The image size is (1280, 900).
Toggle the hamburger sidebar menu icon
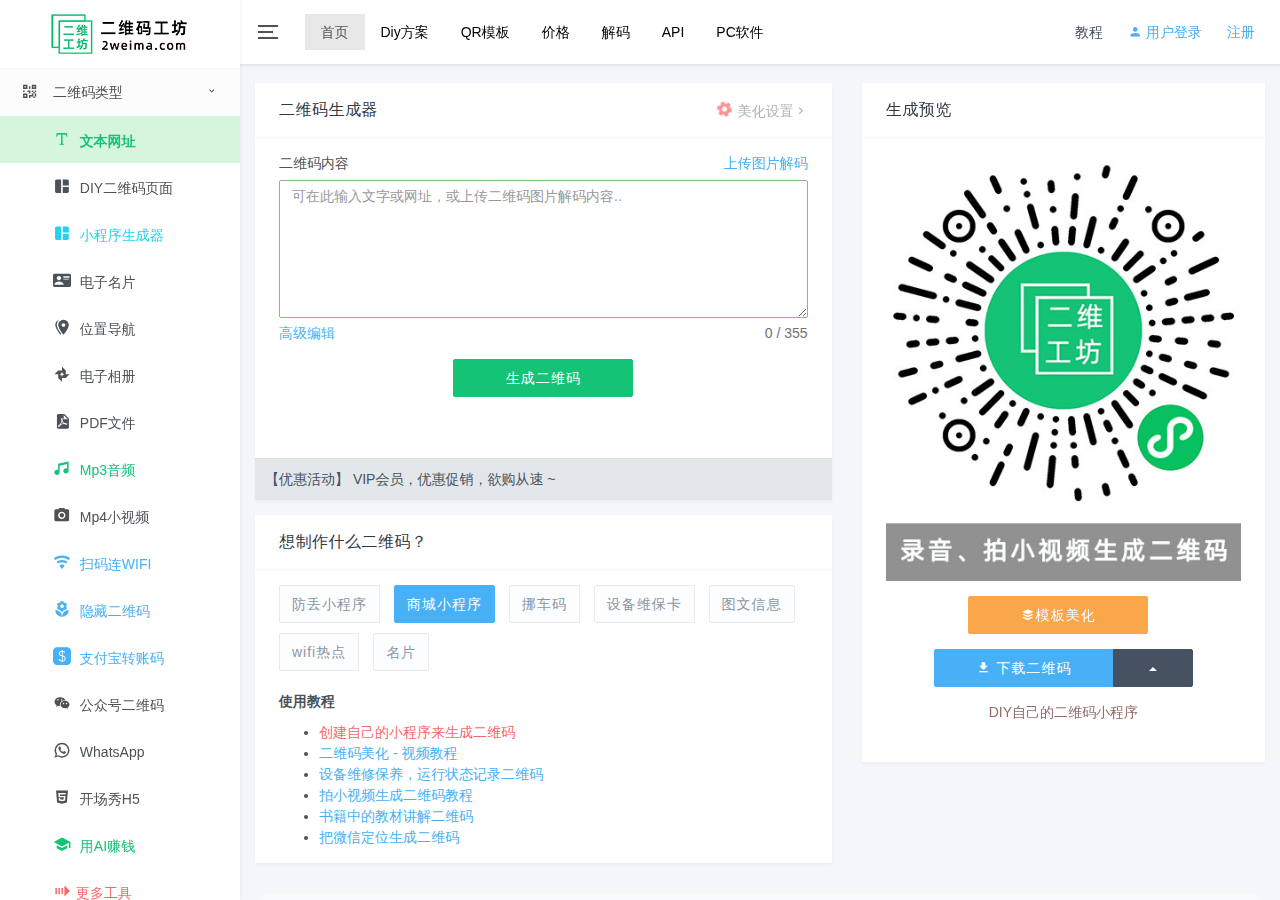click(268, 32)
